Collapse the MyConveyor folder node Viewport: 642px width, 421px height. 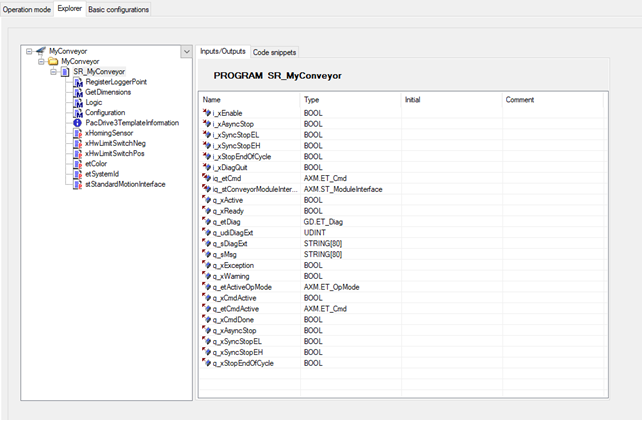click(x=41, y=61)
